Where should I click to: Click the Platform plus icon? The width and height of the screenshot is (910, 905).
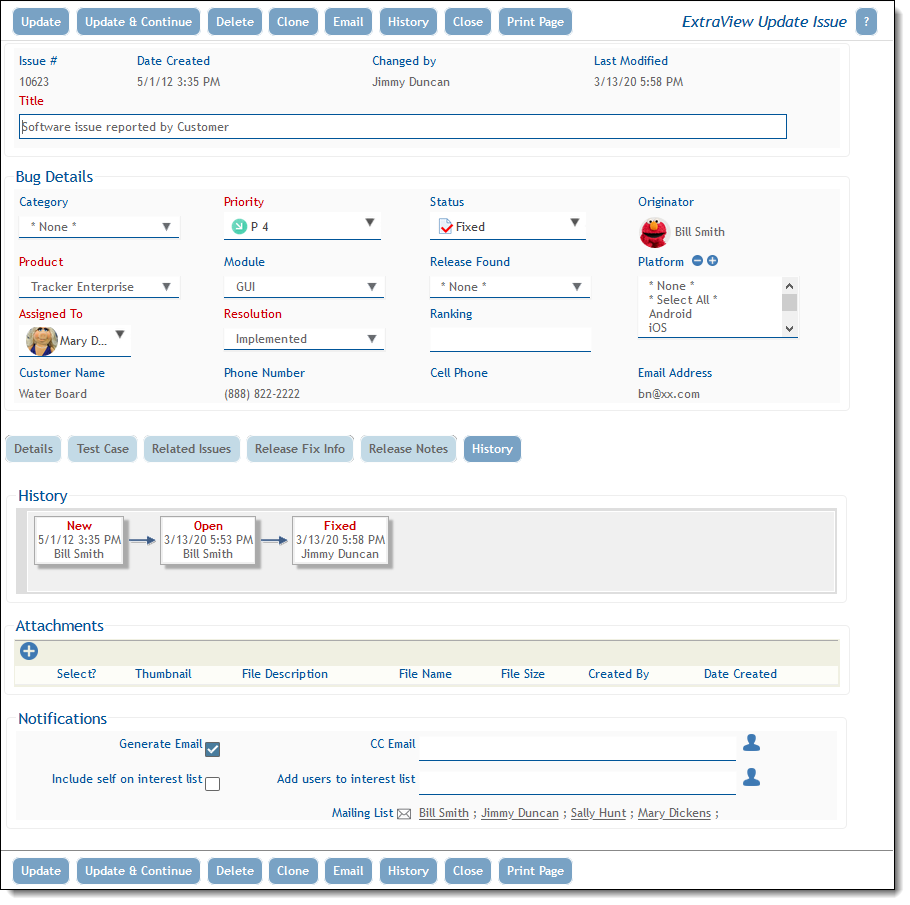pos(712,261)
